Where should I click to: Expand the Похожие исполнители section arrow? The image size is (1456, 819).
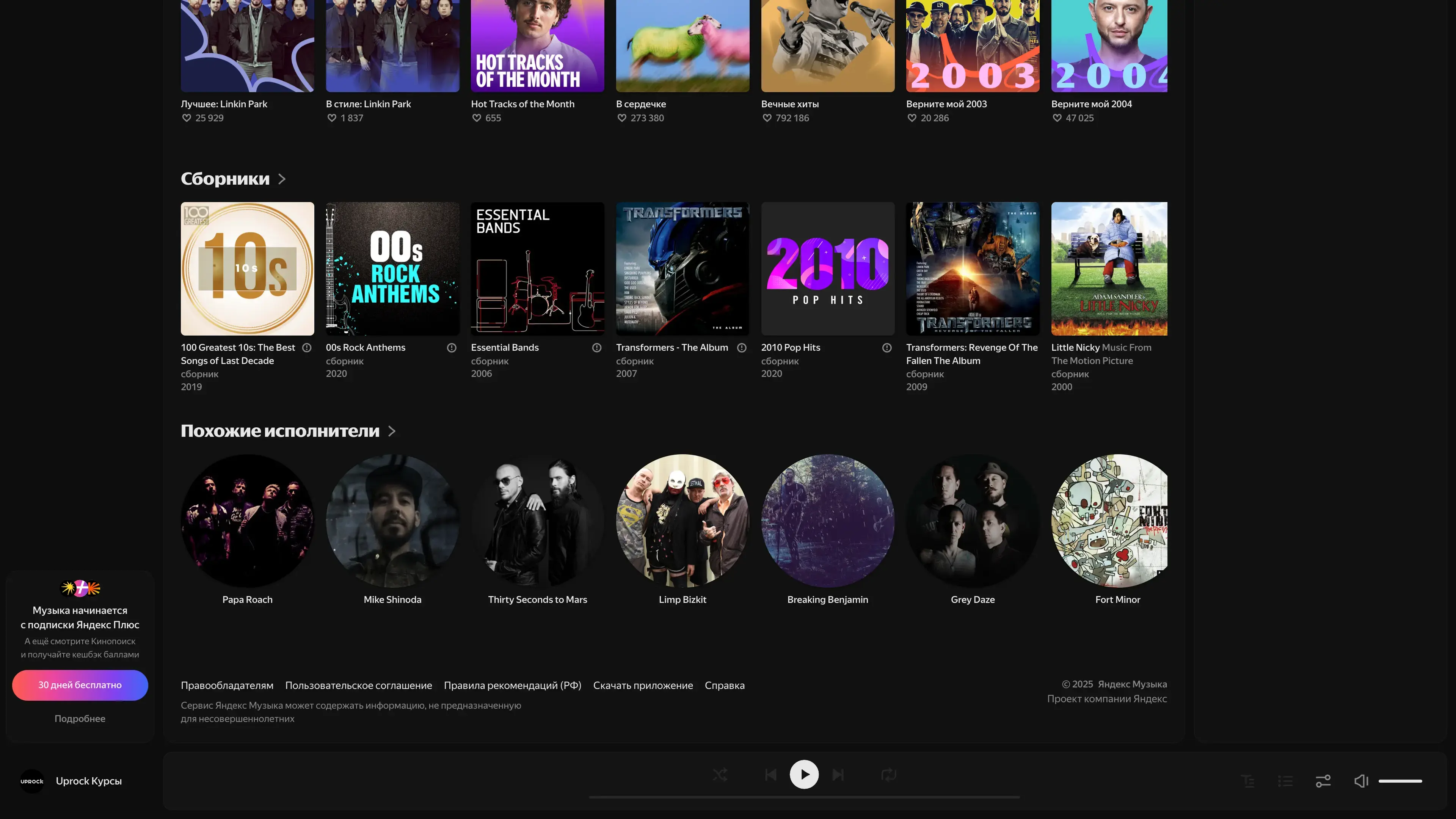[x=392, y=431]
